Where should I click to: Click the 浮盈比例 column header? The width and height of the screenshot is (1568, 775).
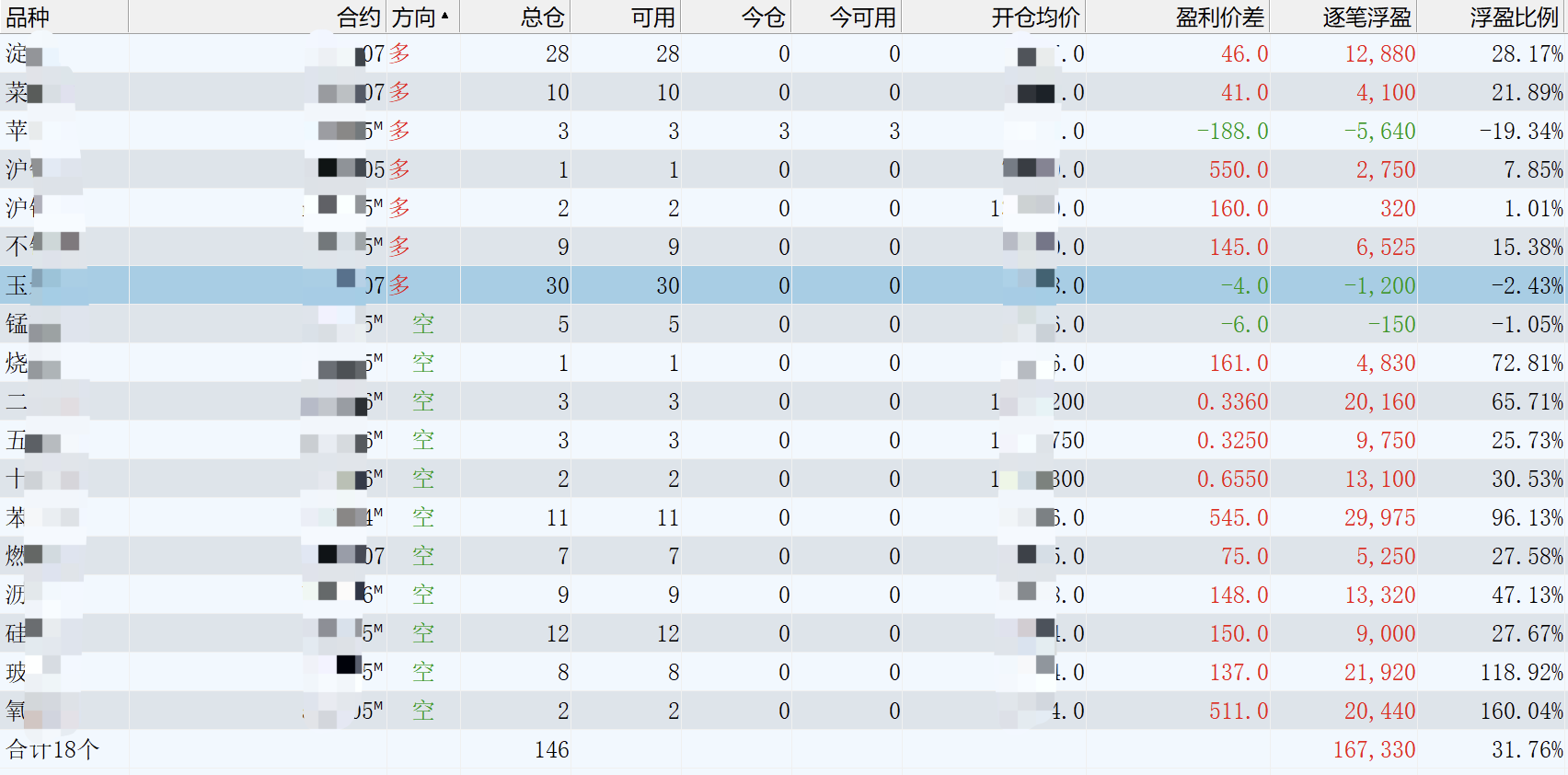(x=1514, y=17)
